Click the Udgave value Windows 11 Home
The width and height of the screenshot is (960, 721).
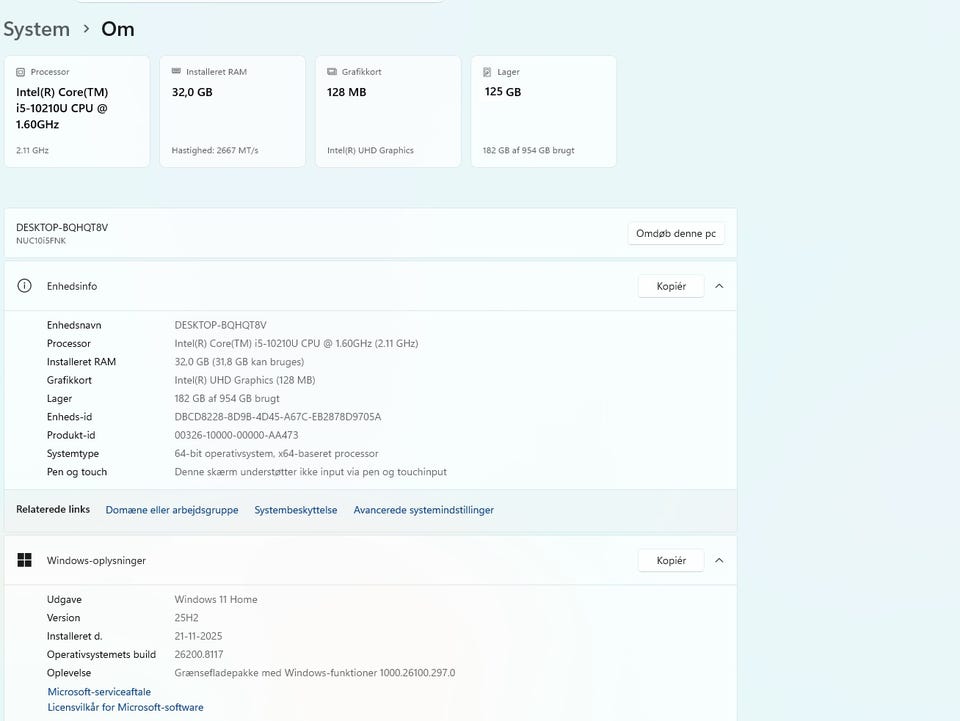(216, 599)
